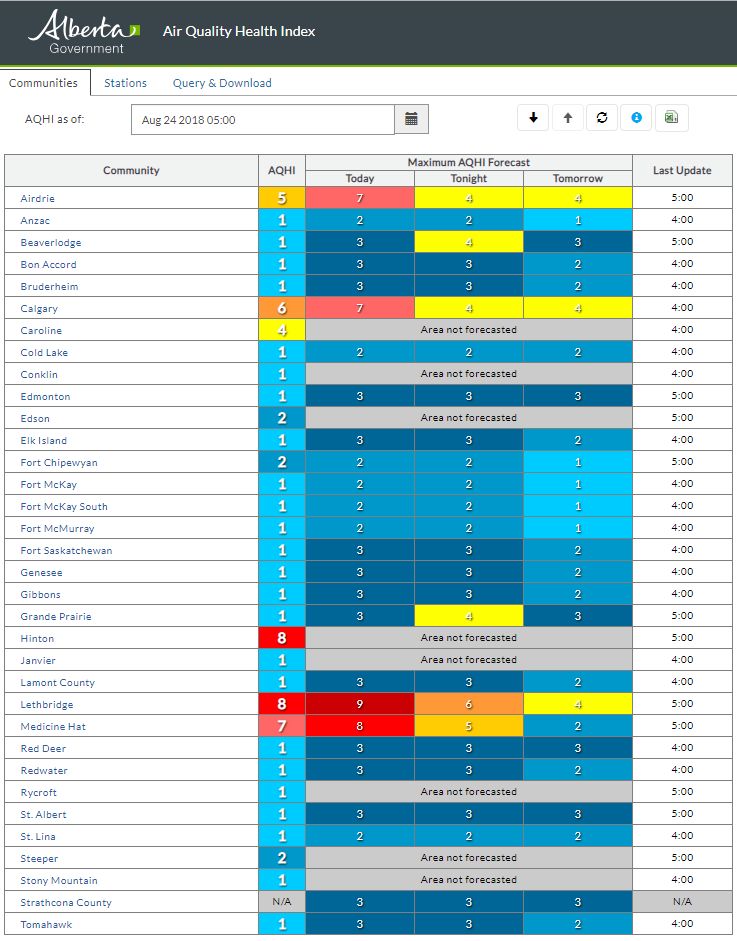737x941 pixels.
Task: Click Airdrie's orange AQHI value 5
Action: coord(282,199)
